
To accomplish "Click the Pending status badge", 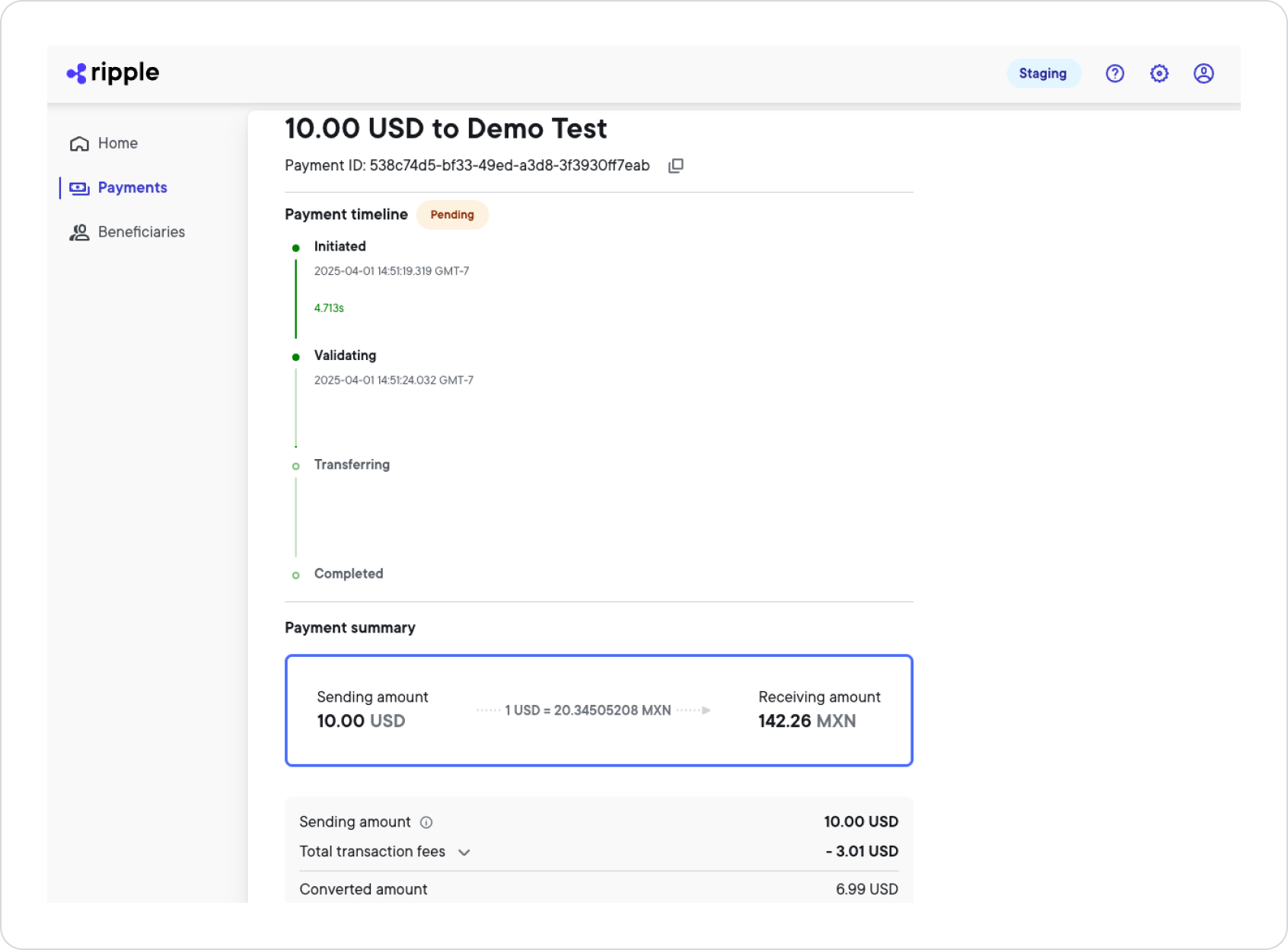I will [452, 215].
